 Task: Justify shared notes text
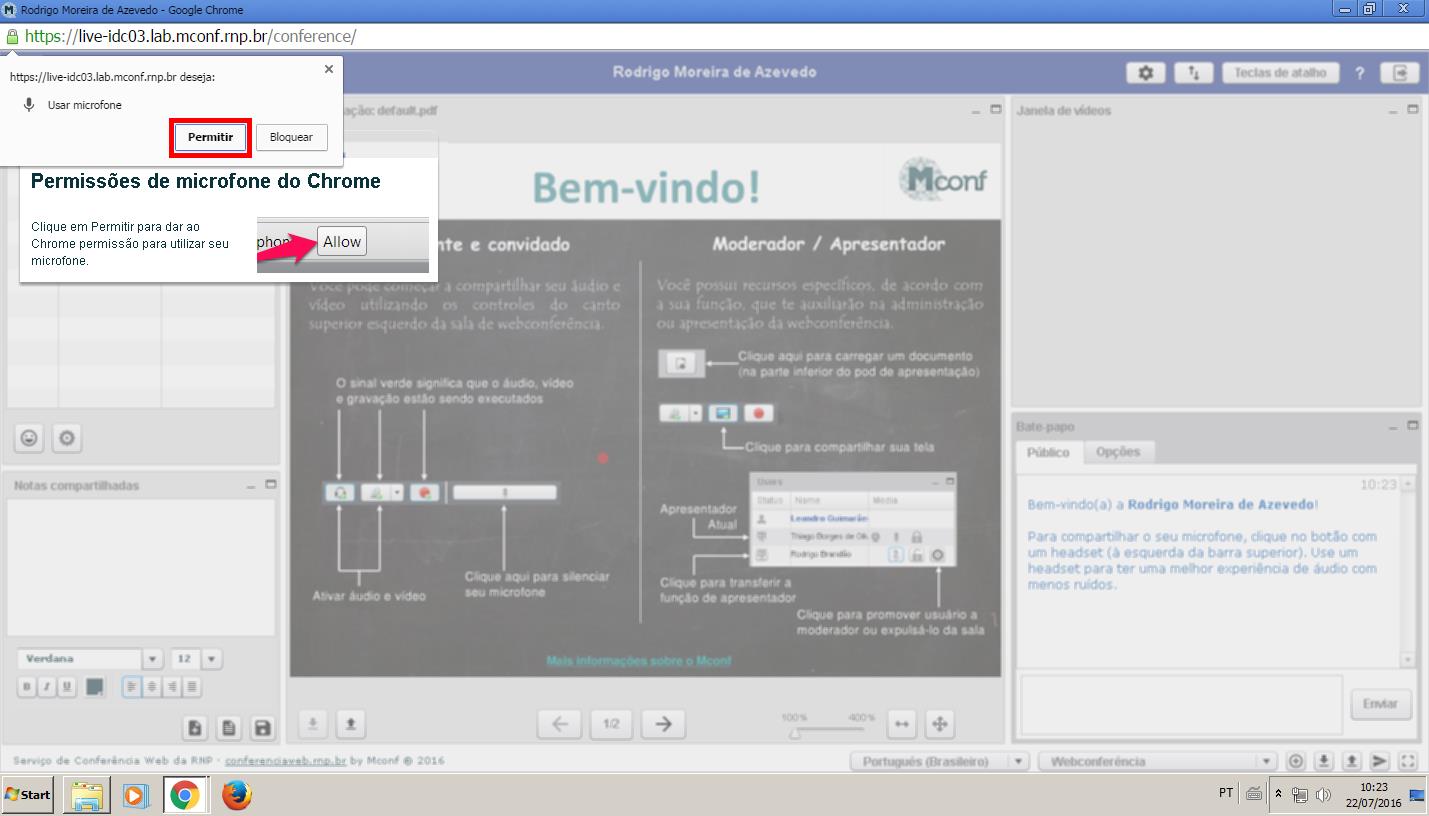click(x=192, y=687)
